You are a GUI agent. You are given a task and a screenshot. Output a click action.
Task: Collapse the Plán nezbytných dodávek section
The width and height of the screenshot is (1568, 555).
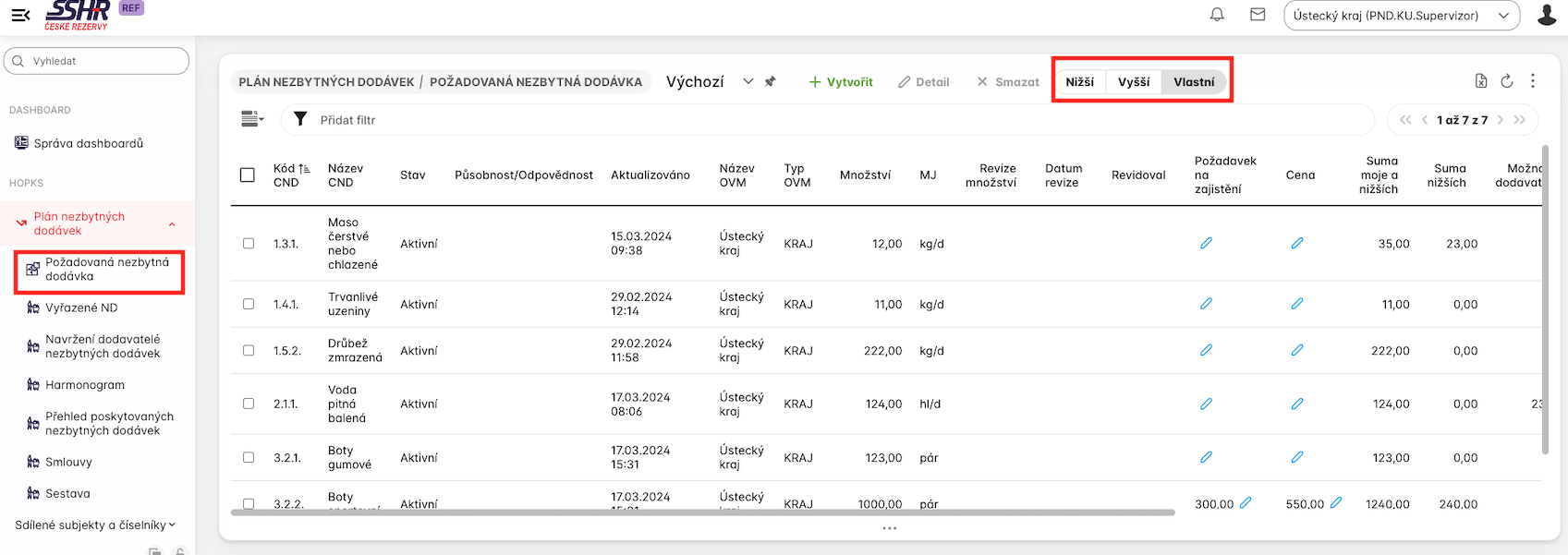[172, 224]
